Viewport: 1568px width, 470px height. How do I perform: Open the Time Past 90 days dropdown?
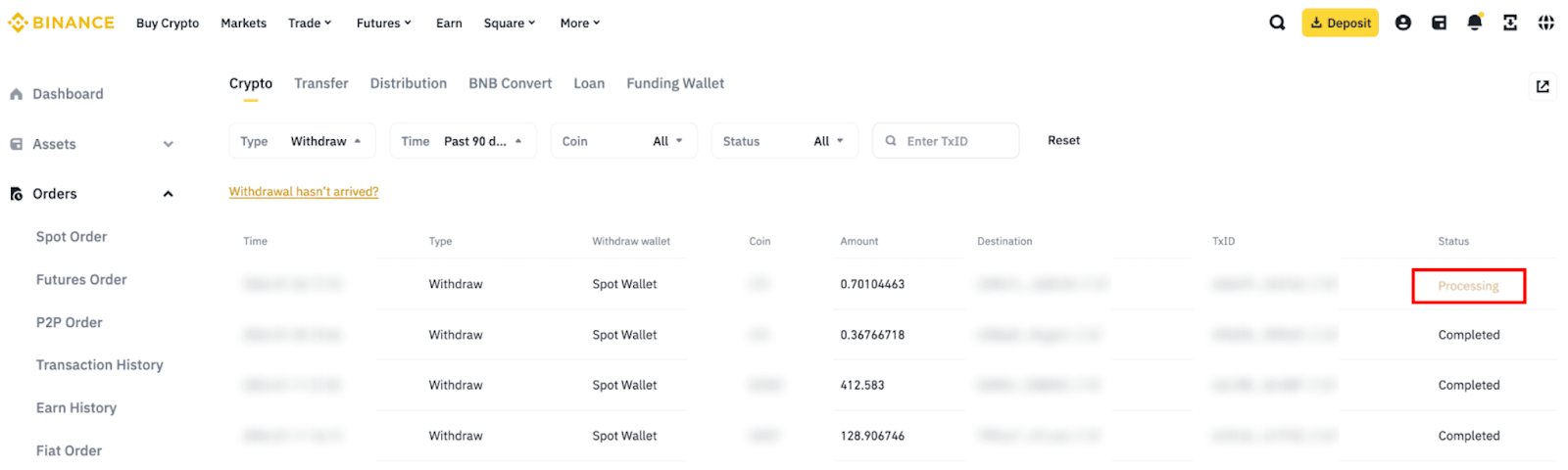pyautogui.click(x=462, y=141)
